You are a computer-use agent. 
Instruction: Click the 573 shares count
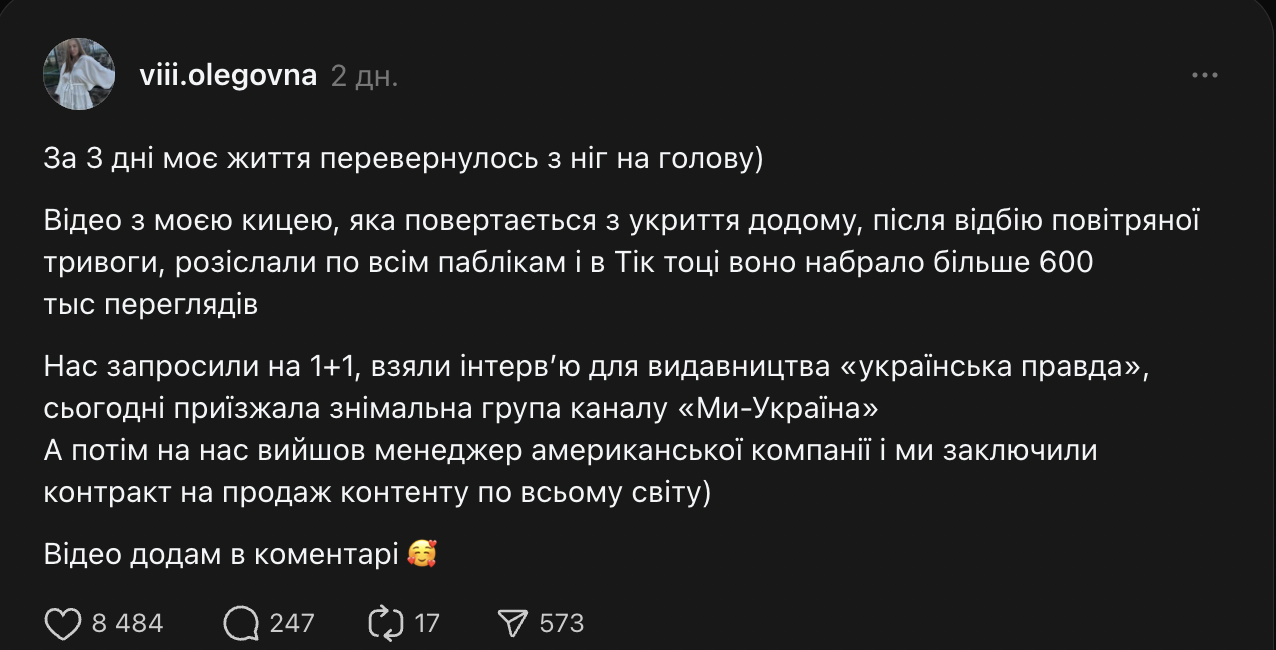tap(561, 623)
